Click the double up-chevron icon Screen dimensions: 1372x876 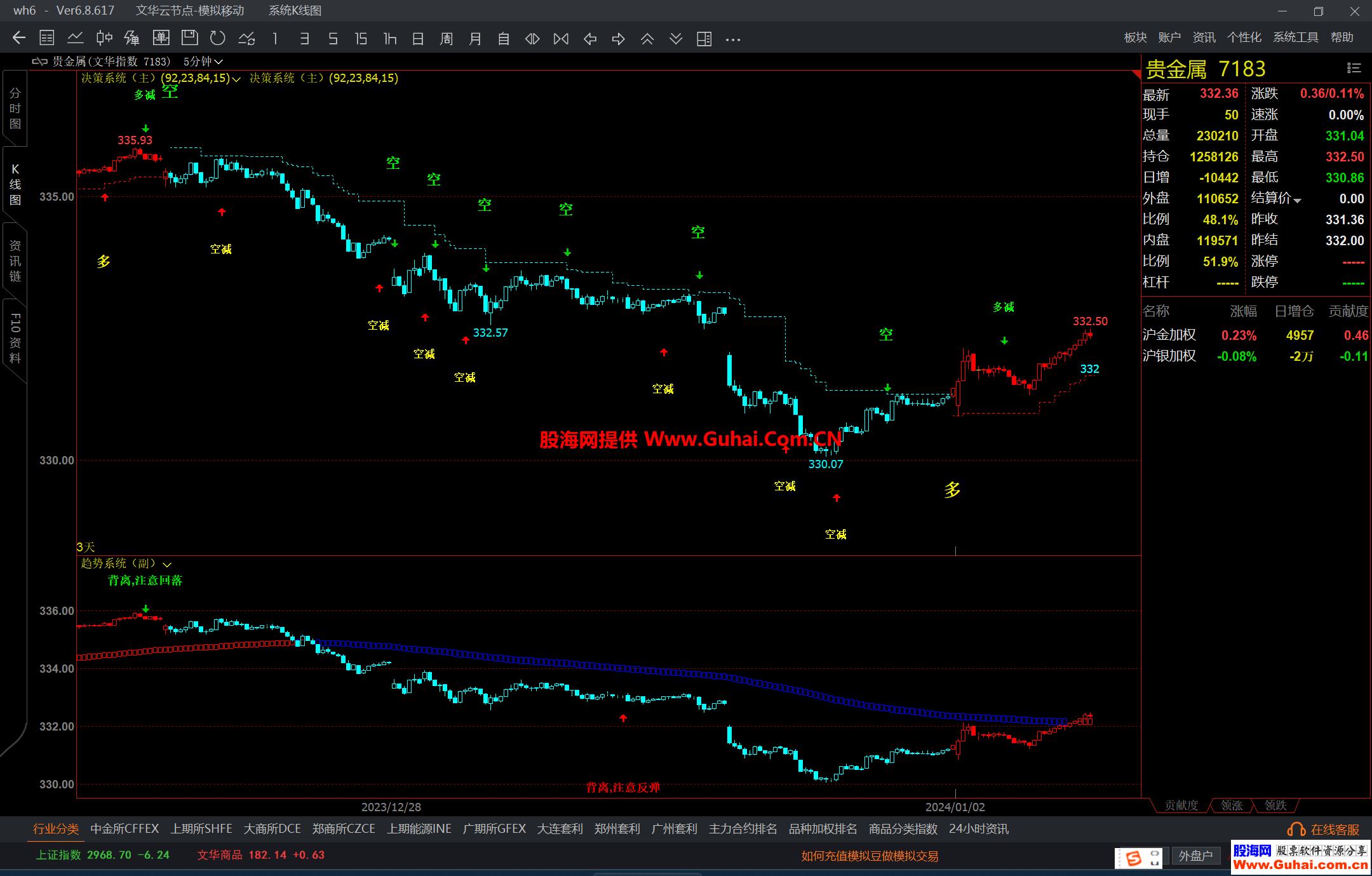[x=647, y=39]
